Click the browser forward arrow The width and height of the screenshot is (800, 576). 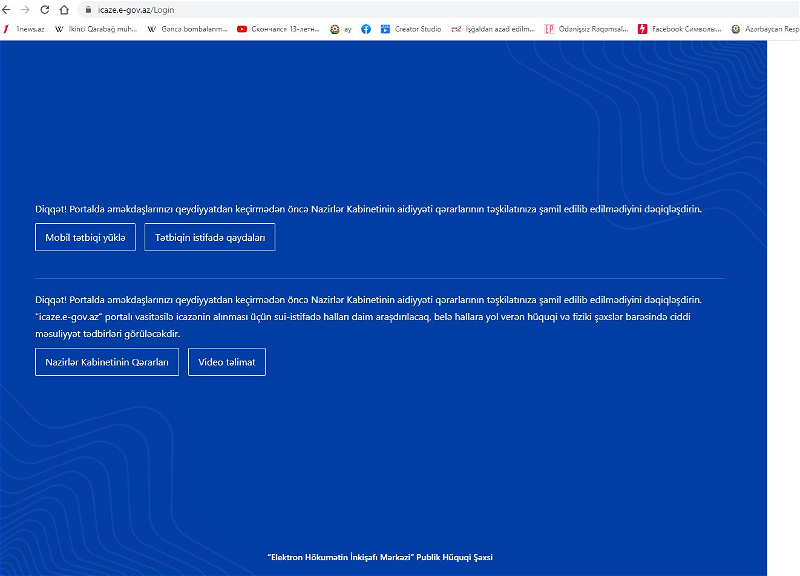click(26, 10)
